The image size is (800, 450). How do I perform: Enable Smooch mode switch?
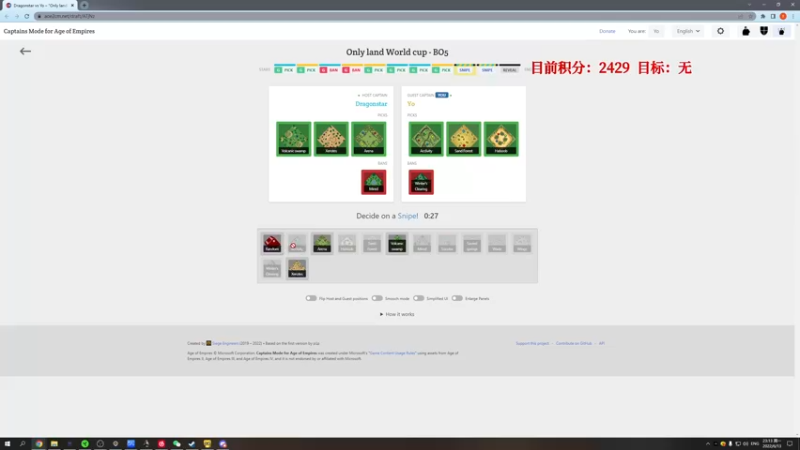(377, 298)
